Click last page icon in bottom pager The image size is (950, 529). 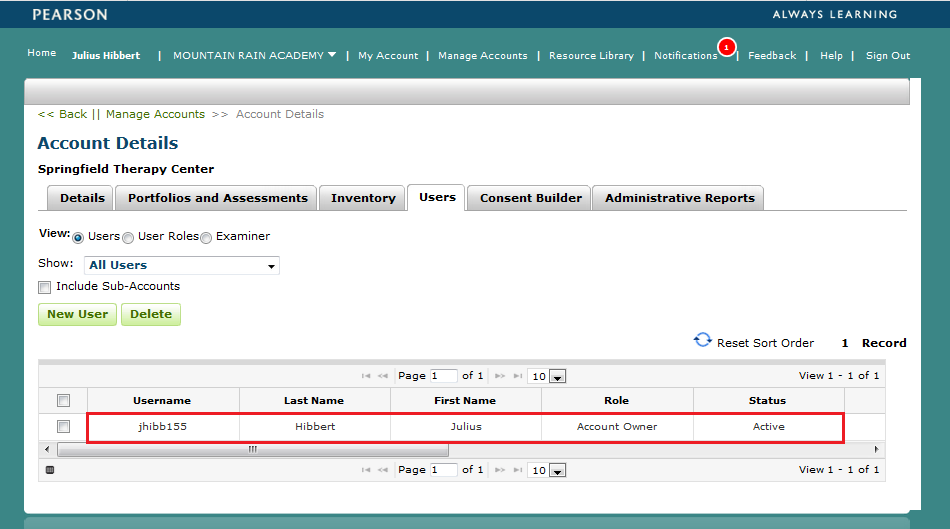tap(517, 470)
